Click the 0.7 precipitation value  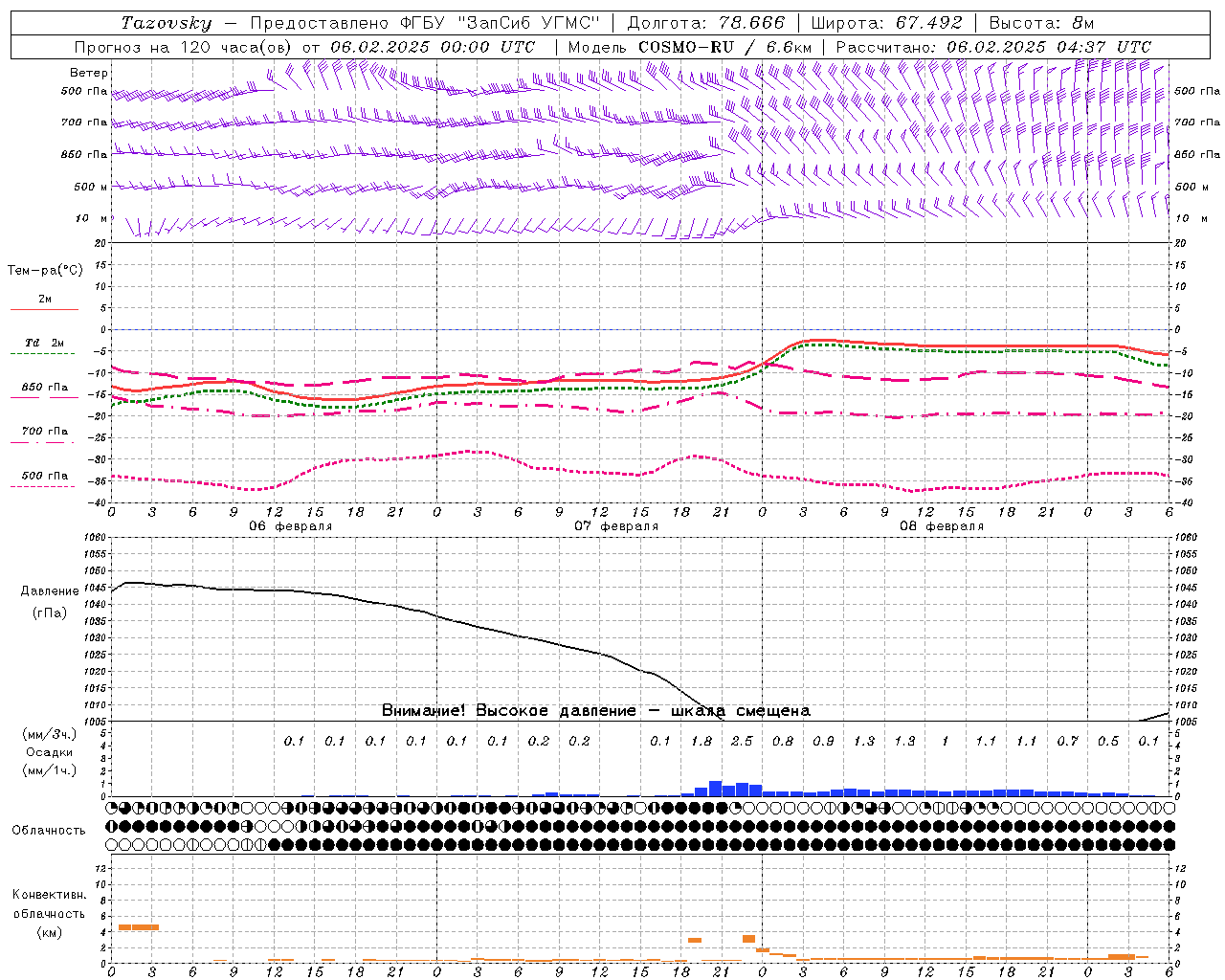tap(1067, 742)
